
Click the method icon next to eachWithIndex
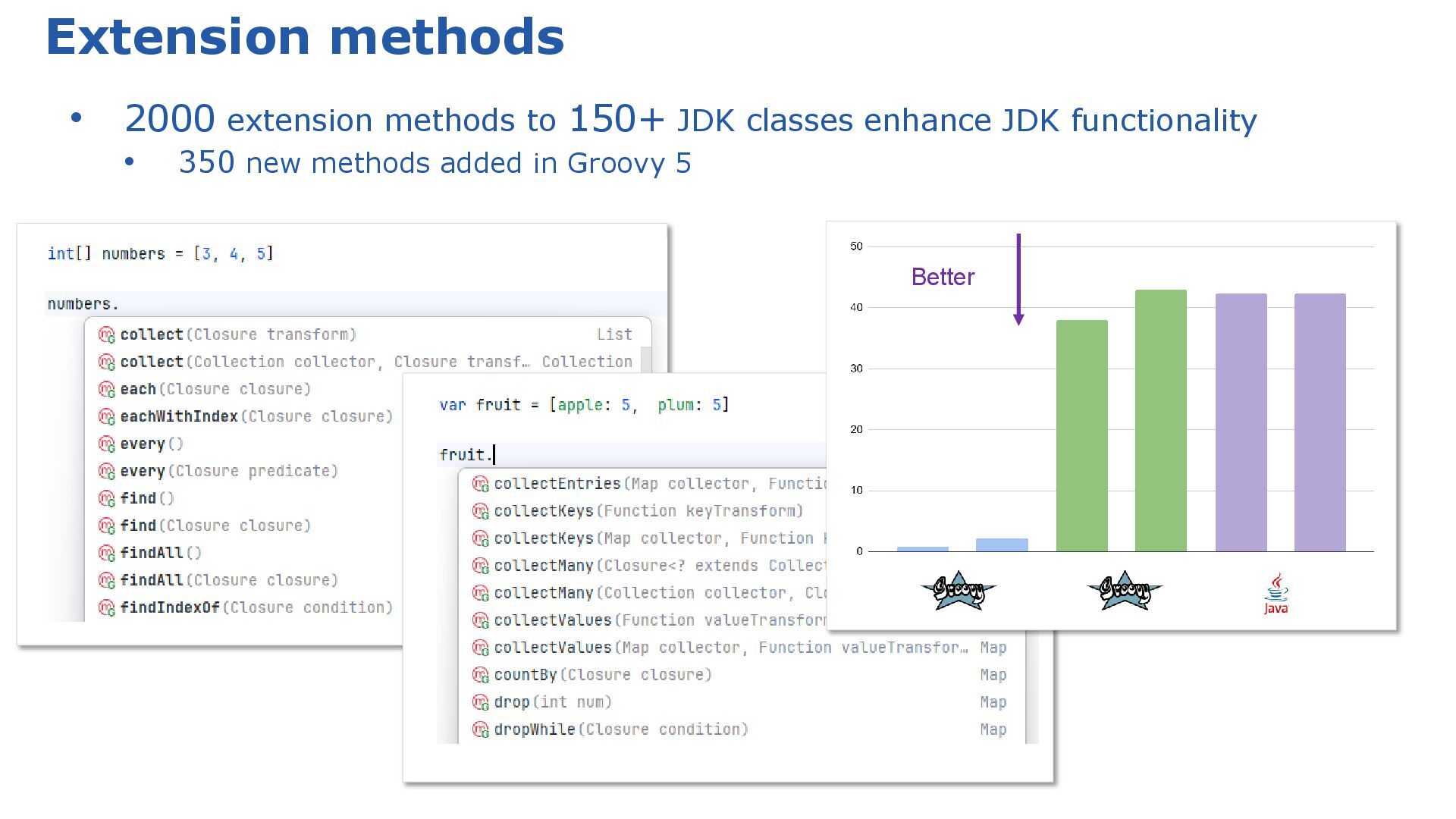106,416
